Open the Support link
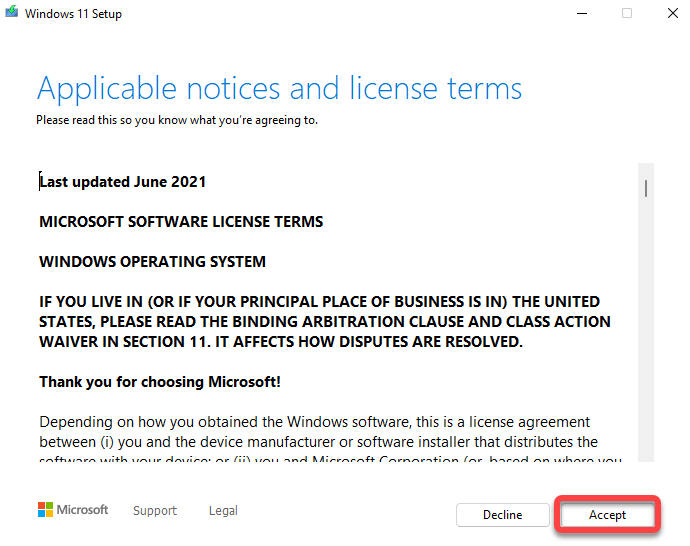Image resolution: width=690 pixels, height=546 pixels. tap(155, 510)
